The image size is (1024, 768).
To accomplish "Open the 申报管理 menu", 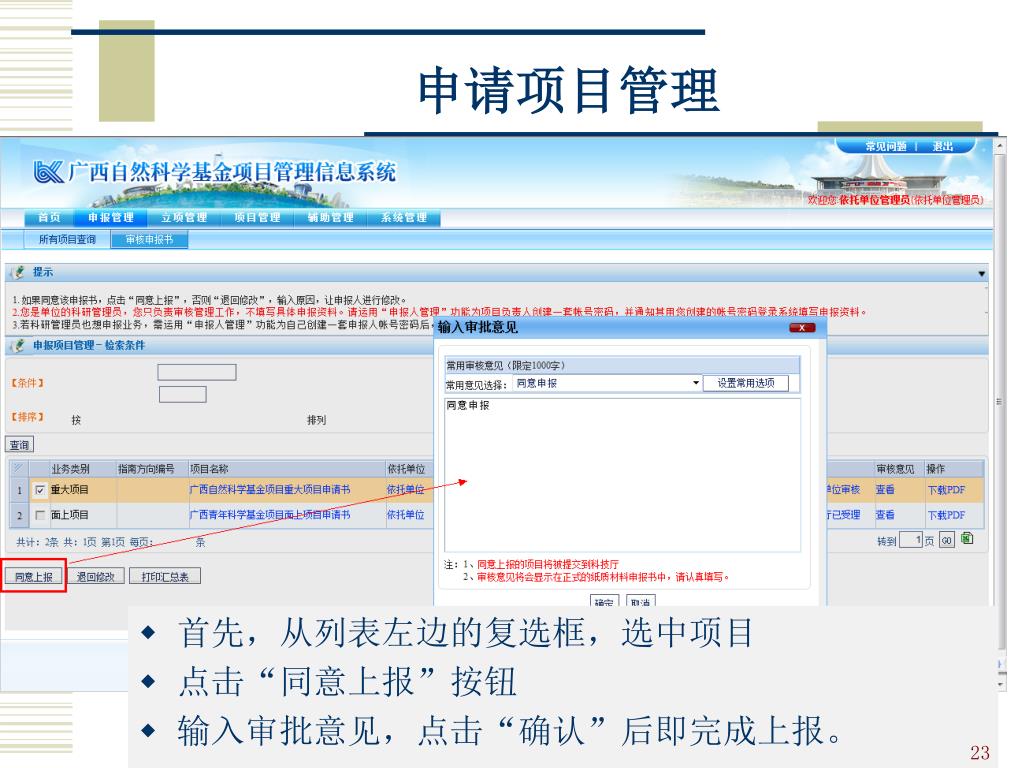I will [110, 217].
